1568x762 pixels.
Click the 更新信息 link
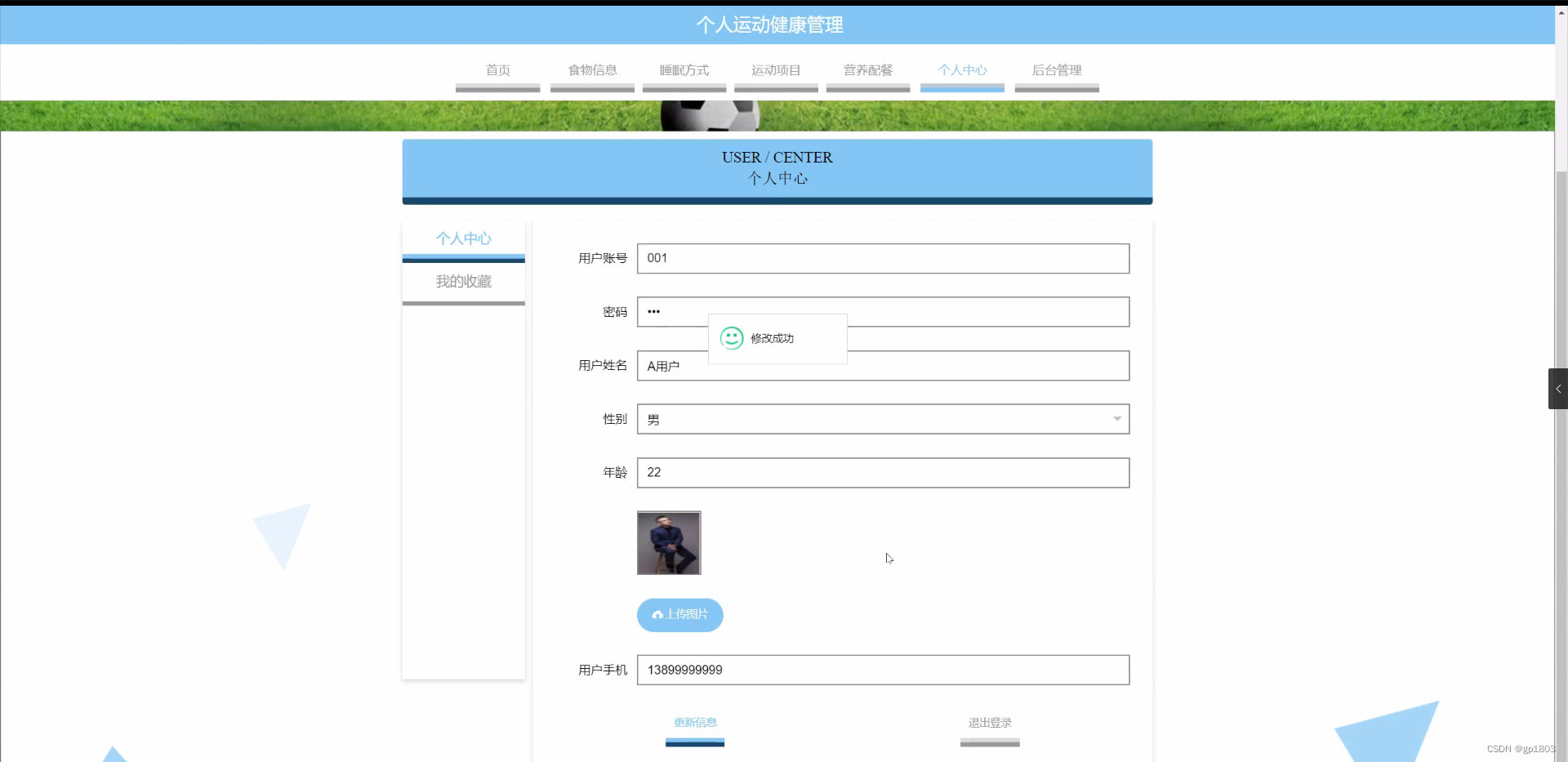[695, 722]
